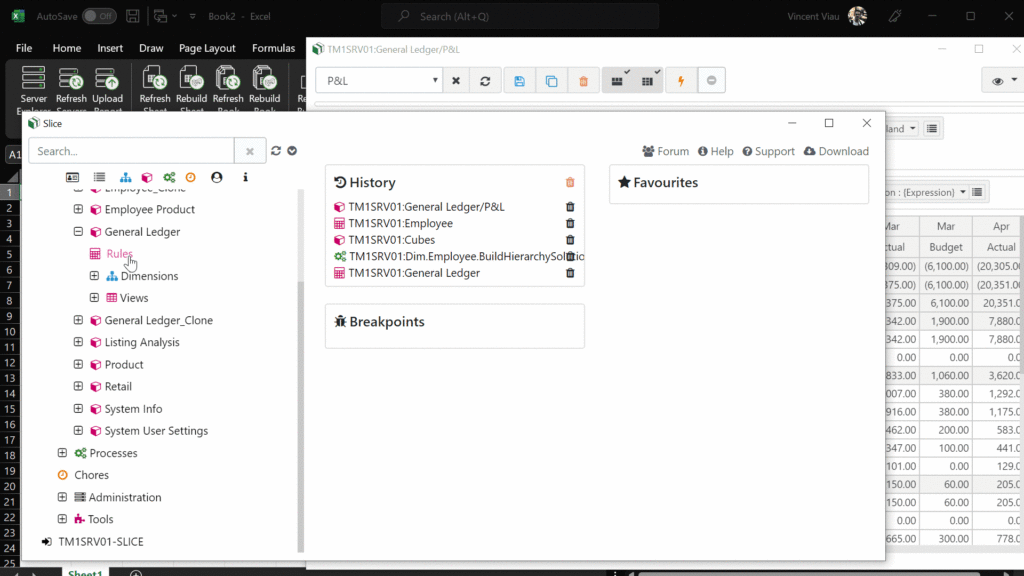Filter tree by the processes gears icon

point(169,177)
